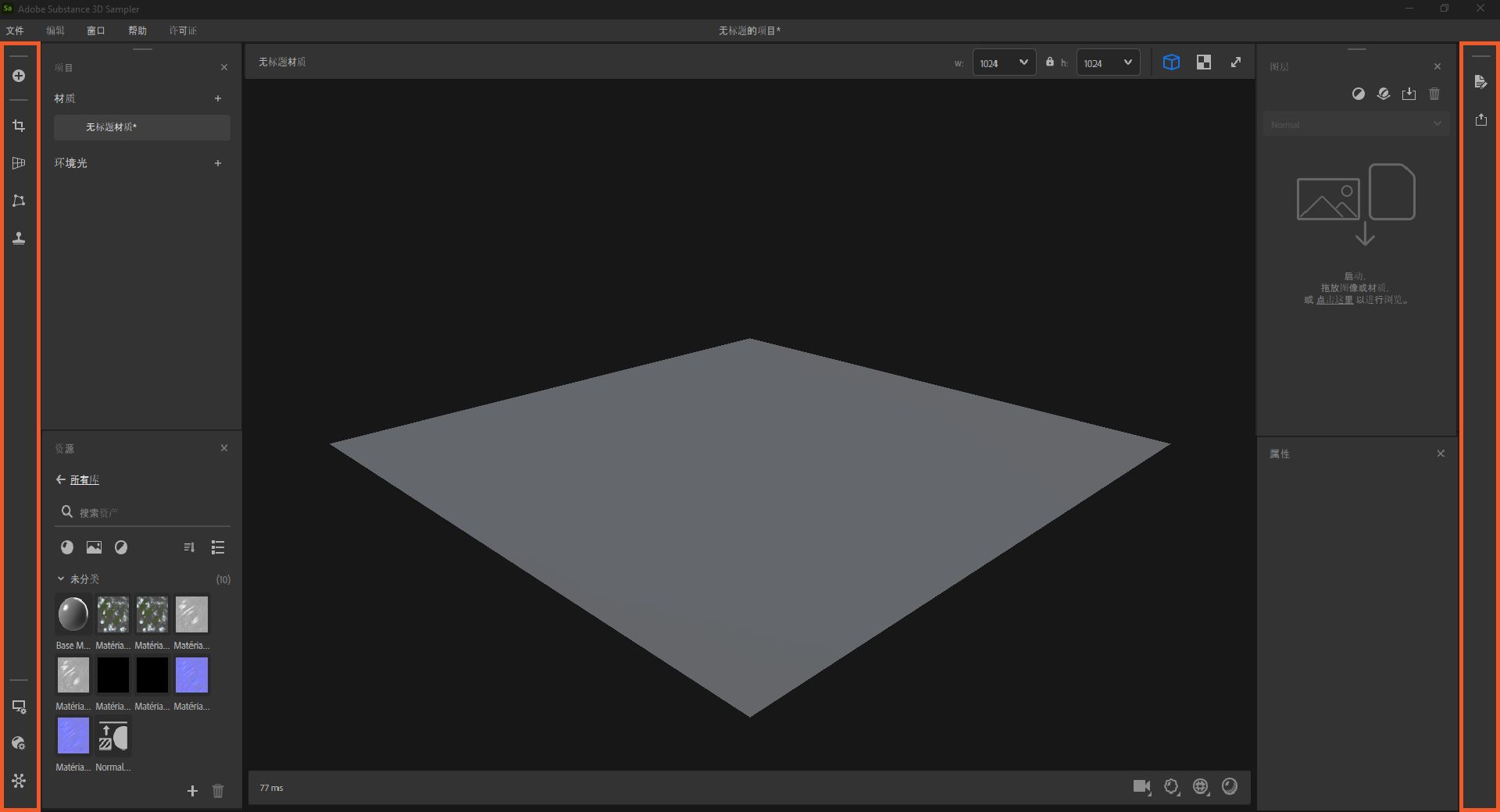This screenshot has height=812, width=1500.
Task: Click the 77 ms render time status
Action: point(272,788)
